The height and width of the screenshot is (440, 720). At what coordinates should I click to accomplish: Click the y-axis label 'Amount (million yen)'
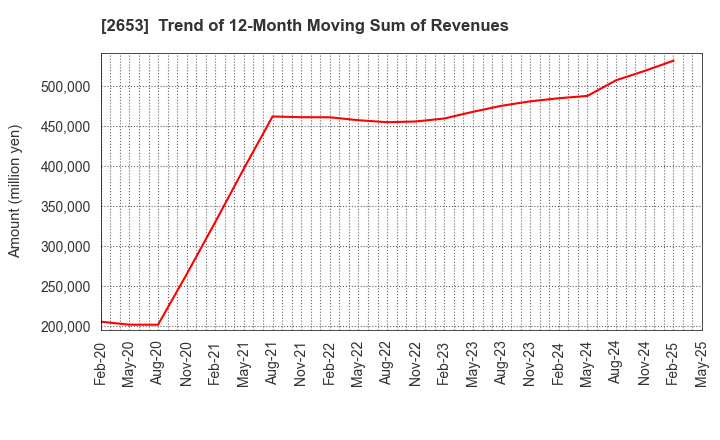[x=14, y=191]
